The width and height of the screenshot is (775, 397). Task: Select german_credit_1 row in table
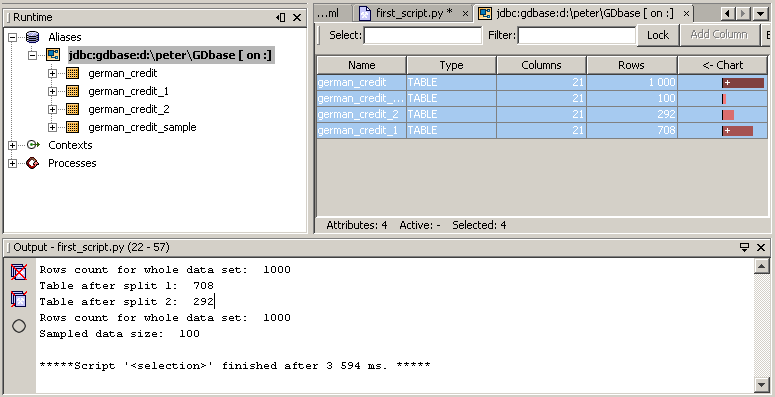point(542,131)
